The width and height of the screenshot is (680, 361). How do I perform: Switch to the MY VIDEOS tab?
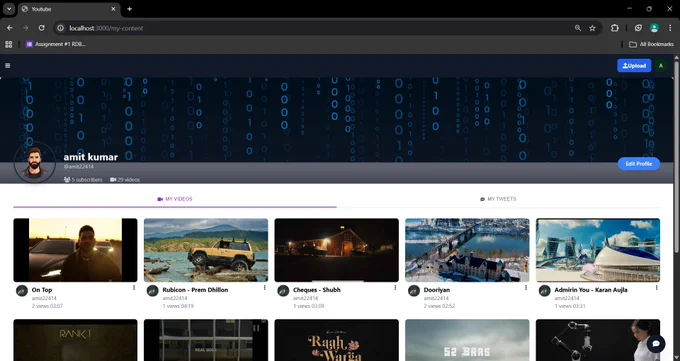tap(175, 199)
